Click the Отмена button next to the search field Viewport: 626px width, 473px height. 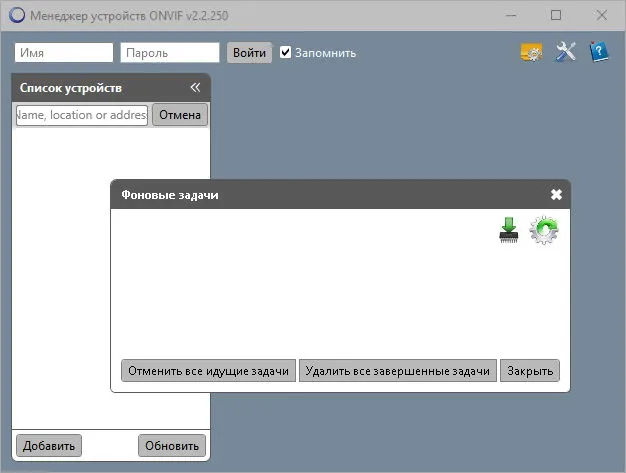point(180,115)
